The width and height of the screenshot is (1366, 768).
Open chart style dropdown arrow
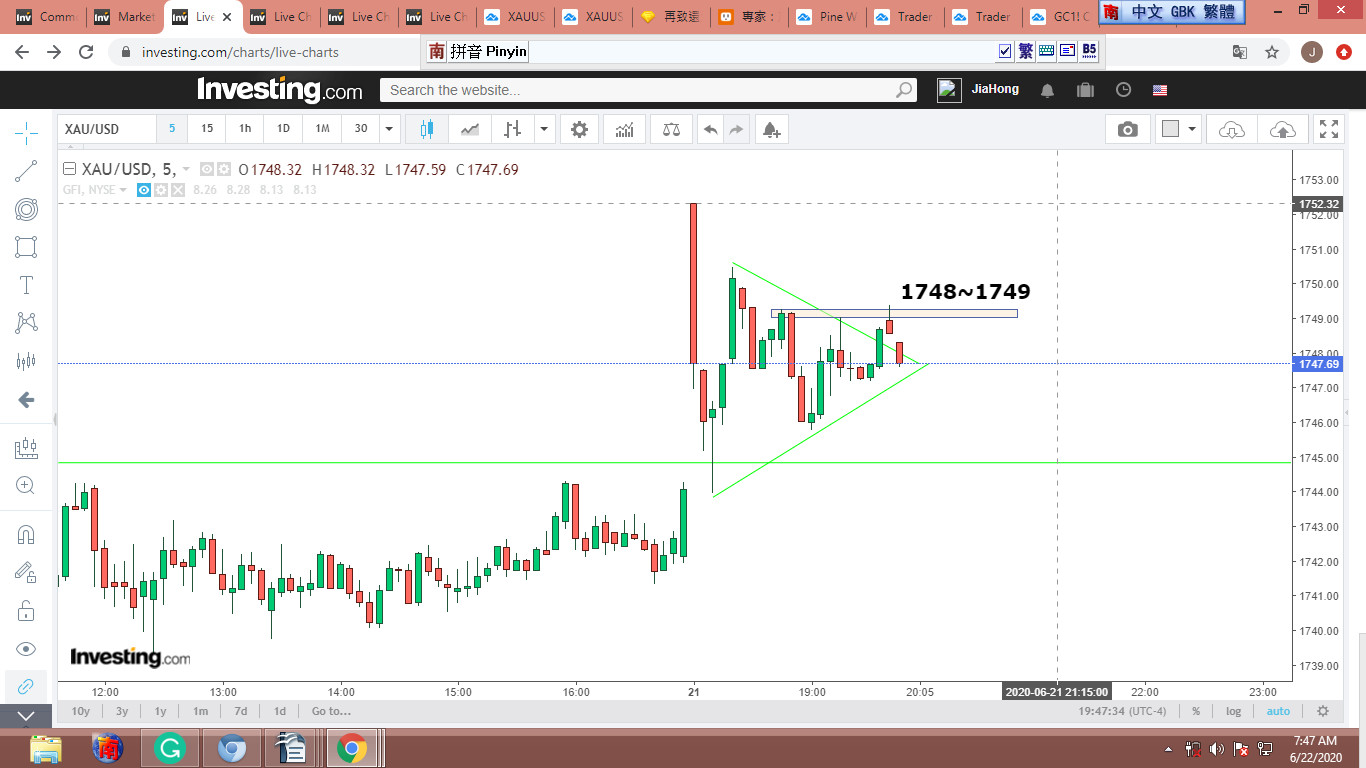[x=544, y=129]
